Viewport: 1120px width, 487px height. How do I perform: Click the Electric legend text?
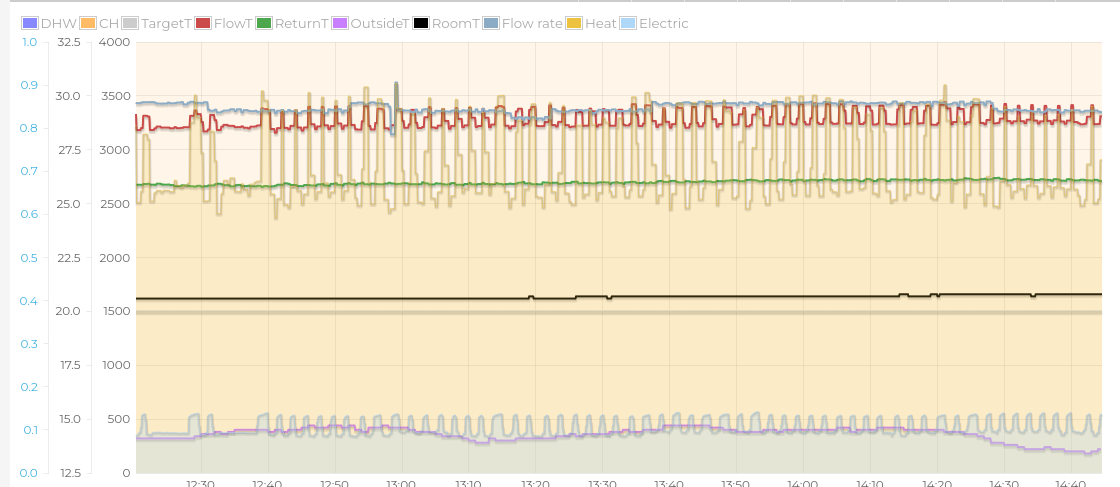[x=664, y=23]
